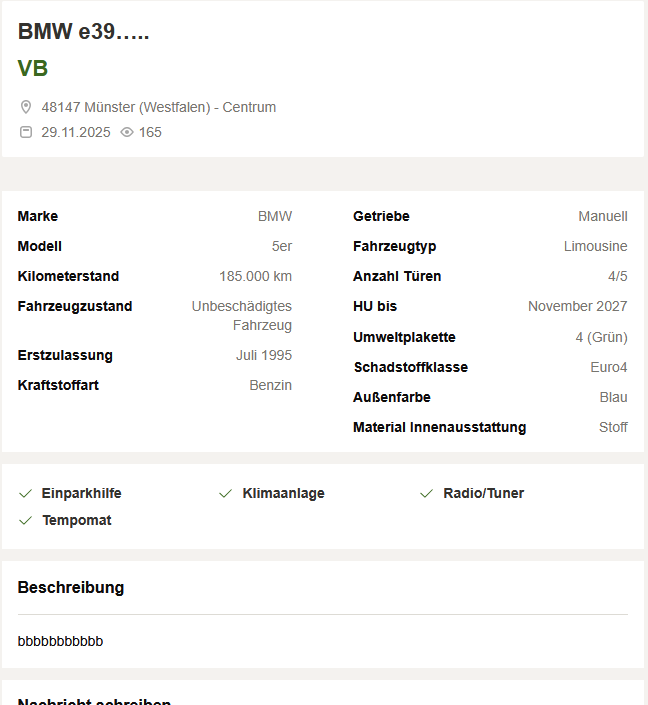Image resolution: width=648 pixels, height=705 pixels.
Task: Click the checkmark next to Einparkhilfe
Action: tap(26, 493)
